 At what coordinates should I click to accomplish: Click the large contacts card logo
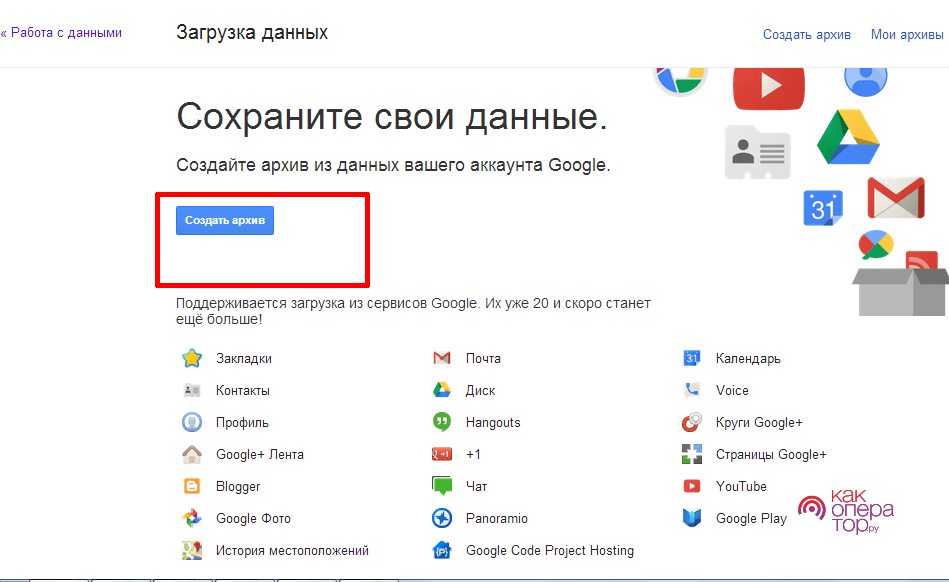pos(758,152)
